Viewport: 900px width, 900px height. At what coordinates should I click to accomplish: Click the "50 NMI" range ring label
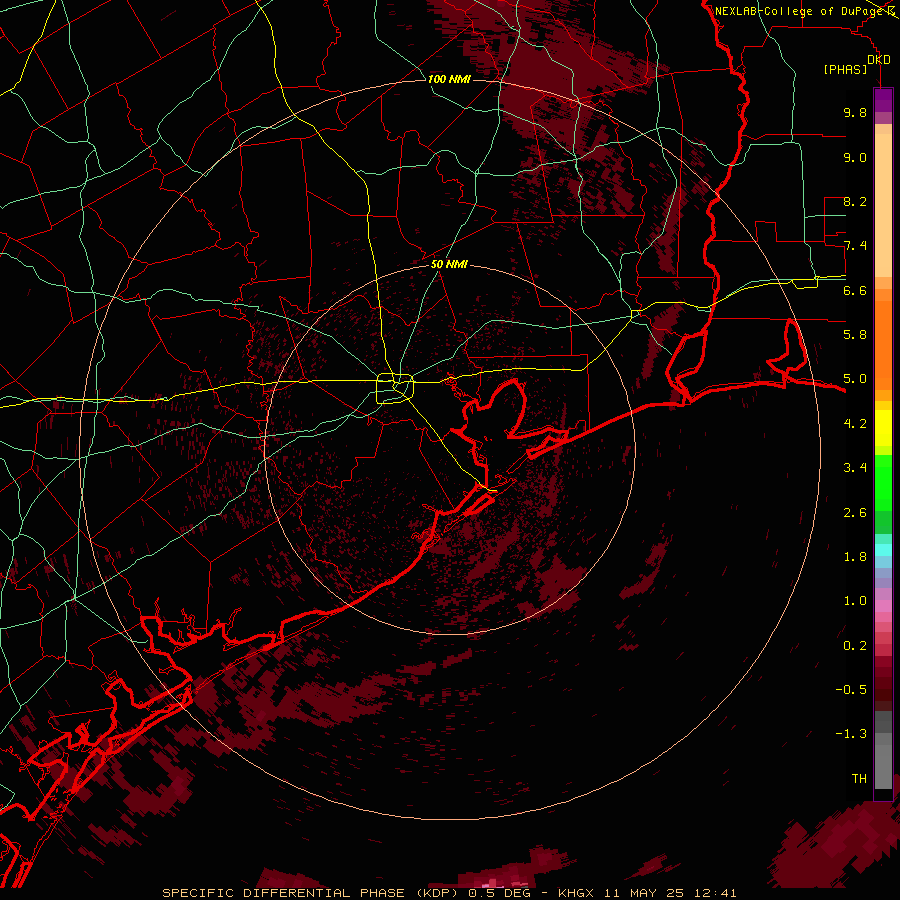point(449,264)
